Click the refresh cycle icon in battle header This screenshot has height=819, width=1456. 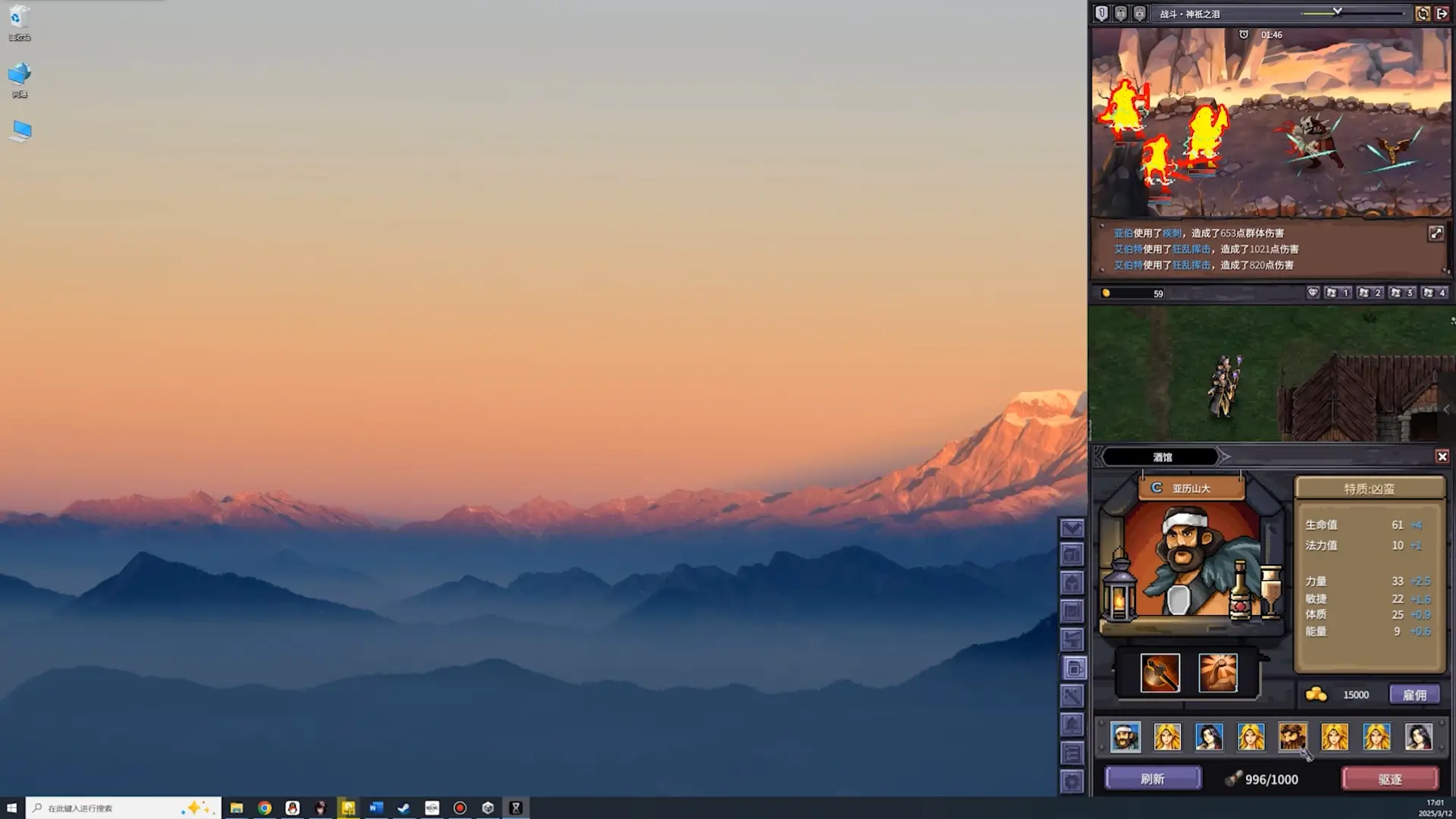[x=1423, y=14]
